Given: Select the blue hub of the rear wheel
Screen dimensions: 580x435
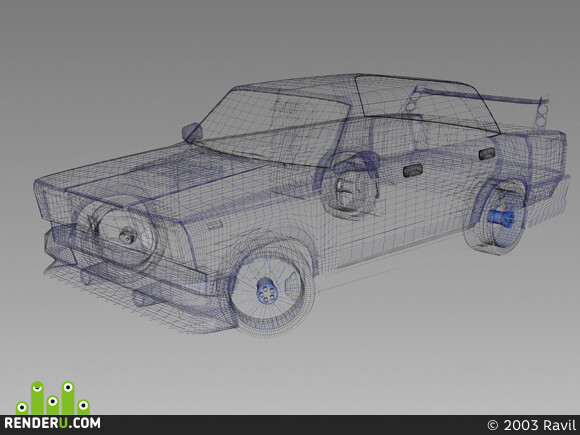Looking at the screenshot, I should [500, 217].
